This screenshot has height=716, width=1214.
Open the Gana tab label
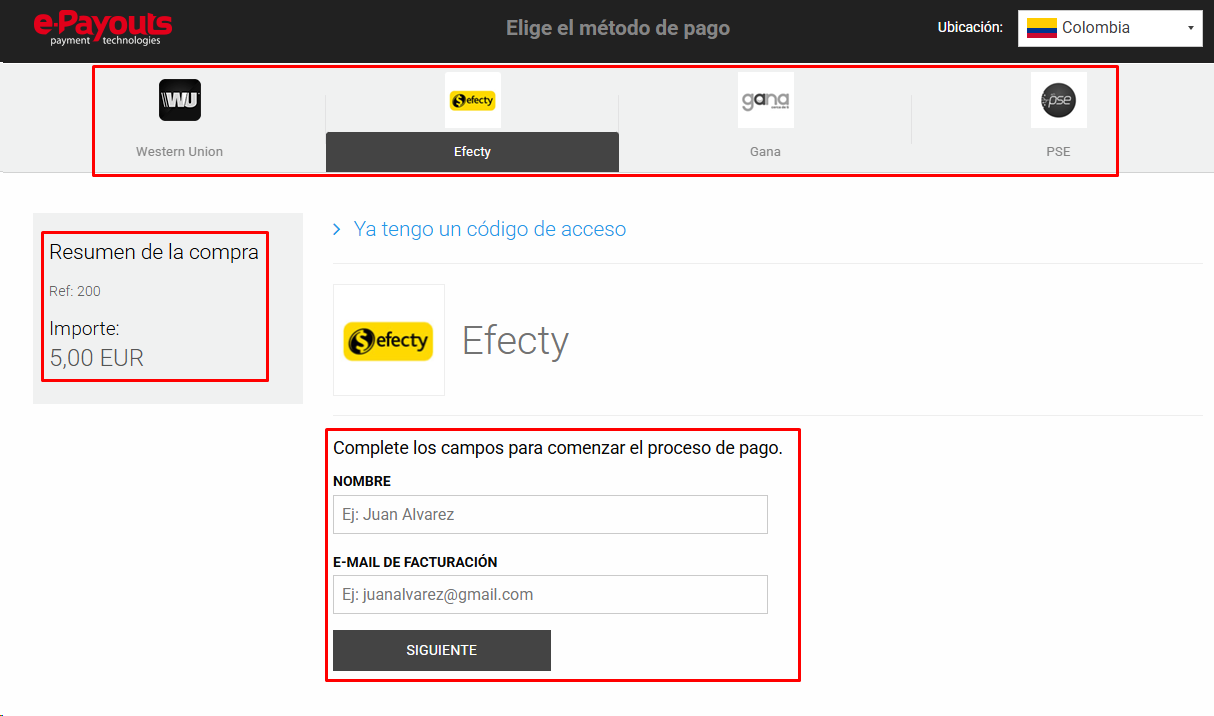766,152
